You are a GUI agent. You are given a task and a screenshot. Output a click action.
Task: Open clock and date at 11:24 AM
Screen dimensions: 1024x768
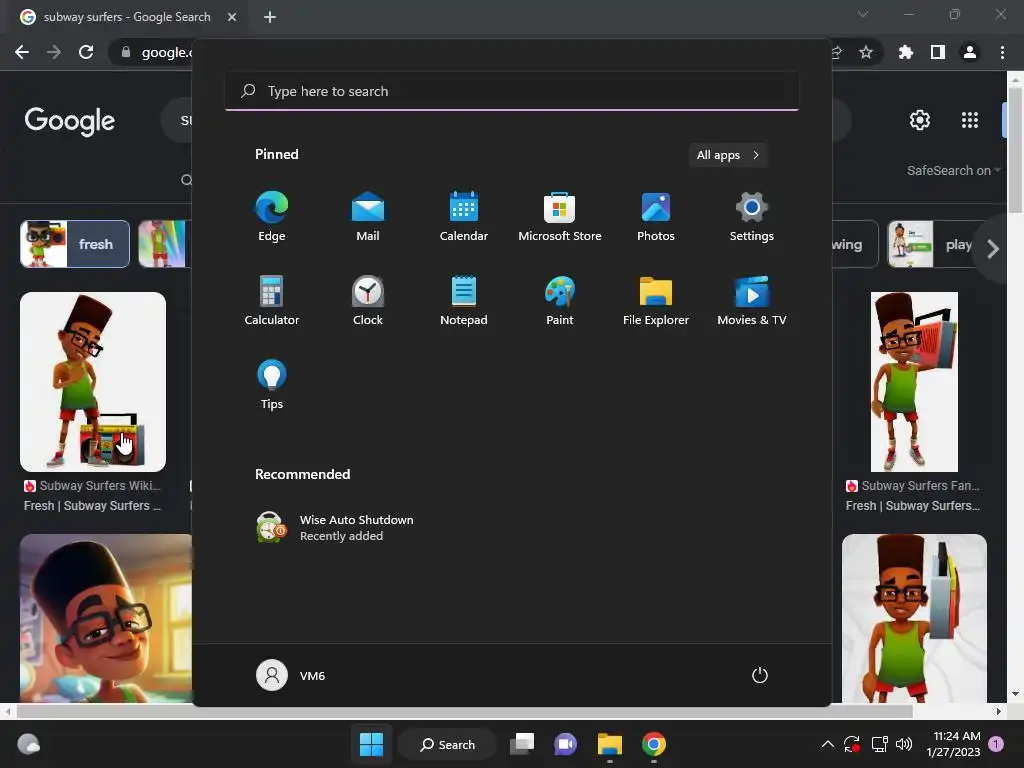(953, 744)
